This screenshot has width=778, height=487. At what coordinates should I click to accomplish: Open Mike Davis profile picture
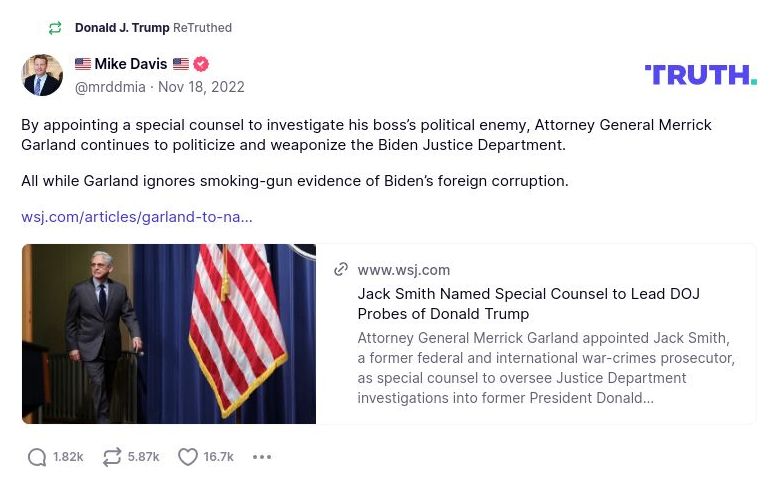point(42,75)
